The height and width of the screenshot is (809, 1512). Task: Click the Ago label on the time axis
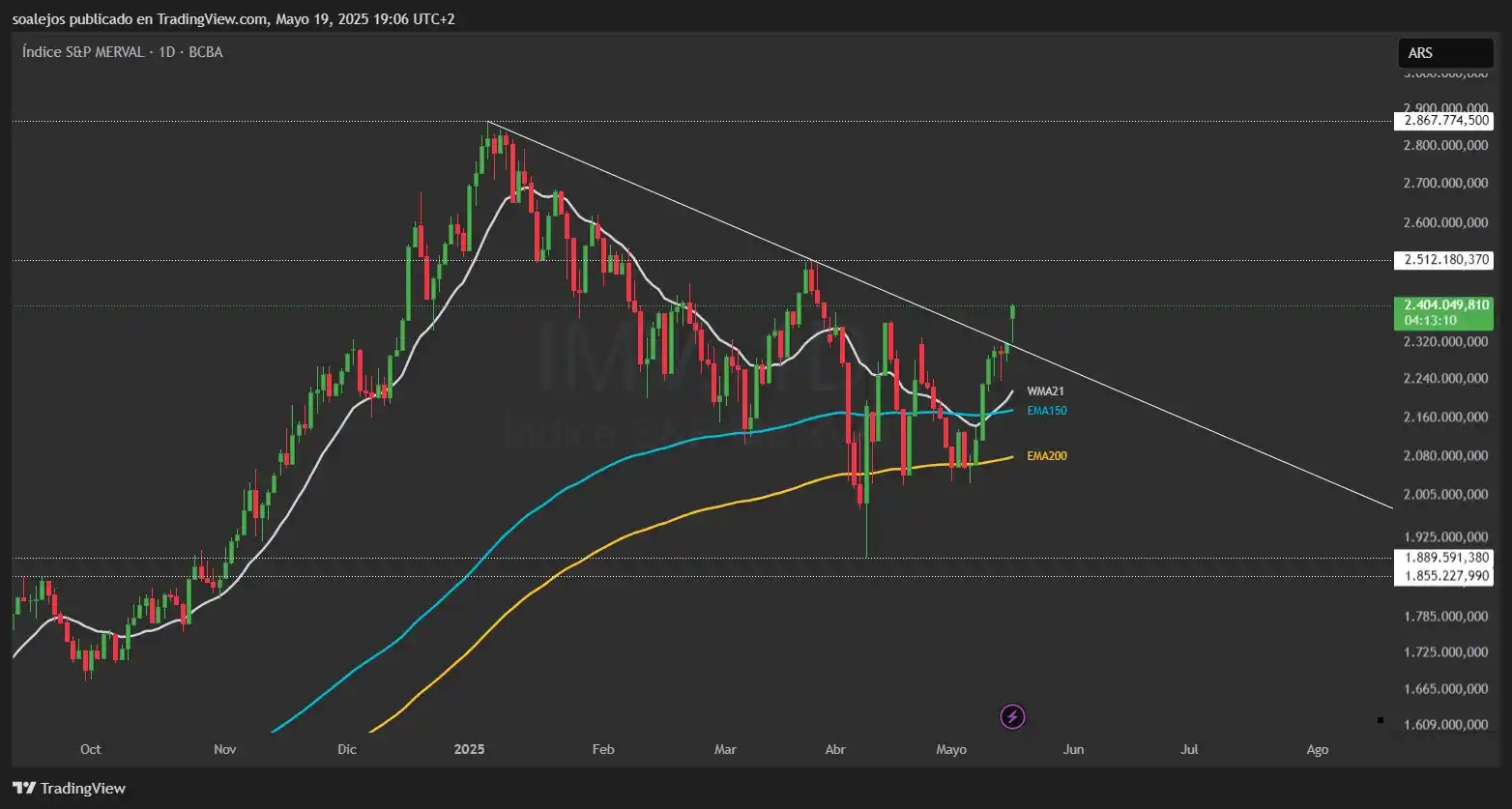pos(1318,749)
